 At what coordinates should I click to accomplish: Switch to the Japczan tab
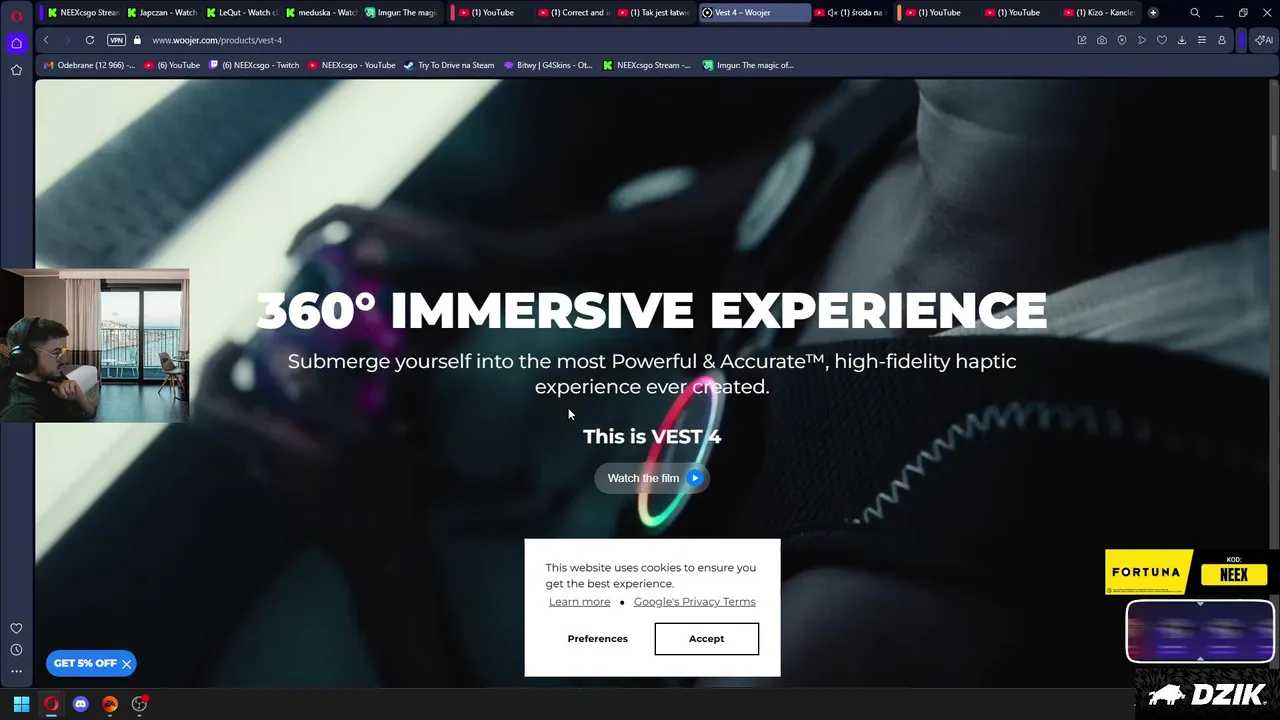tap(161, 13)
